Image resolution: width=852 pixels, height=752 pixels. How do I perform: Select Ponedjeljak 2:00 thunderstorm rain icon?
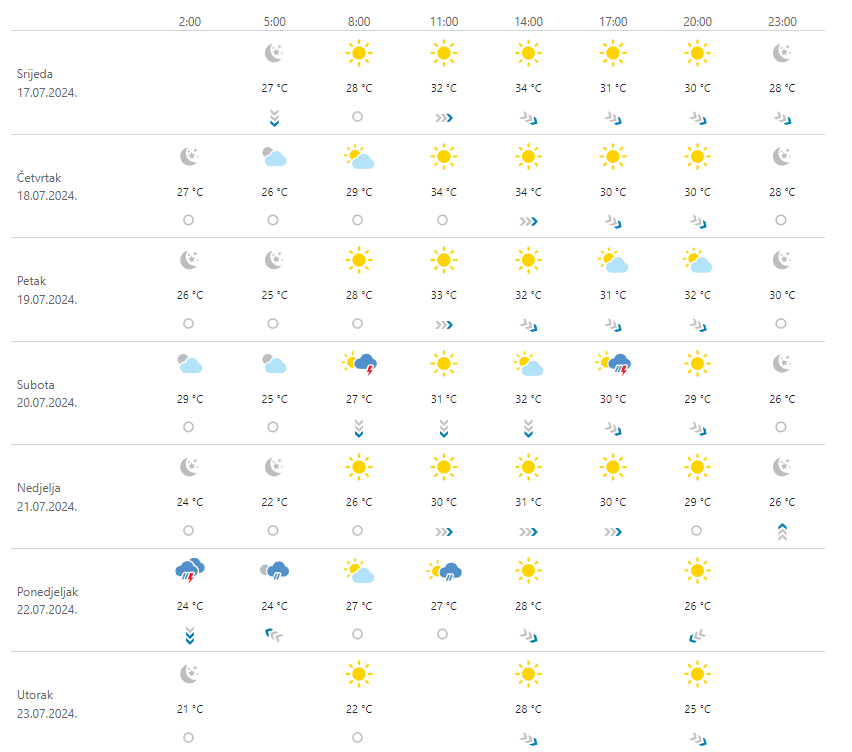click(190, 571)
